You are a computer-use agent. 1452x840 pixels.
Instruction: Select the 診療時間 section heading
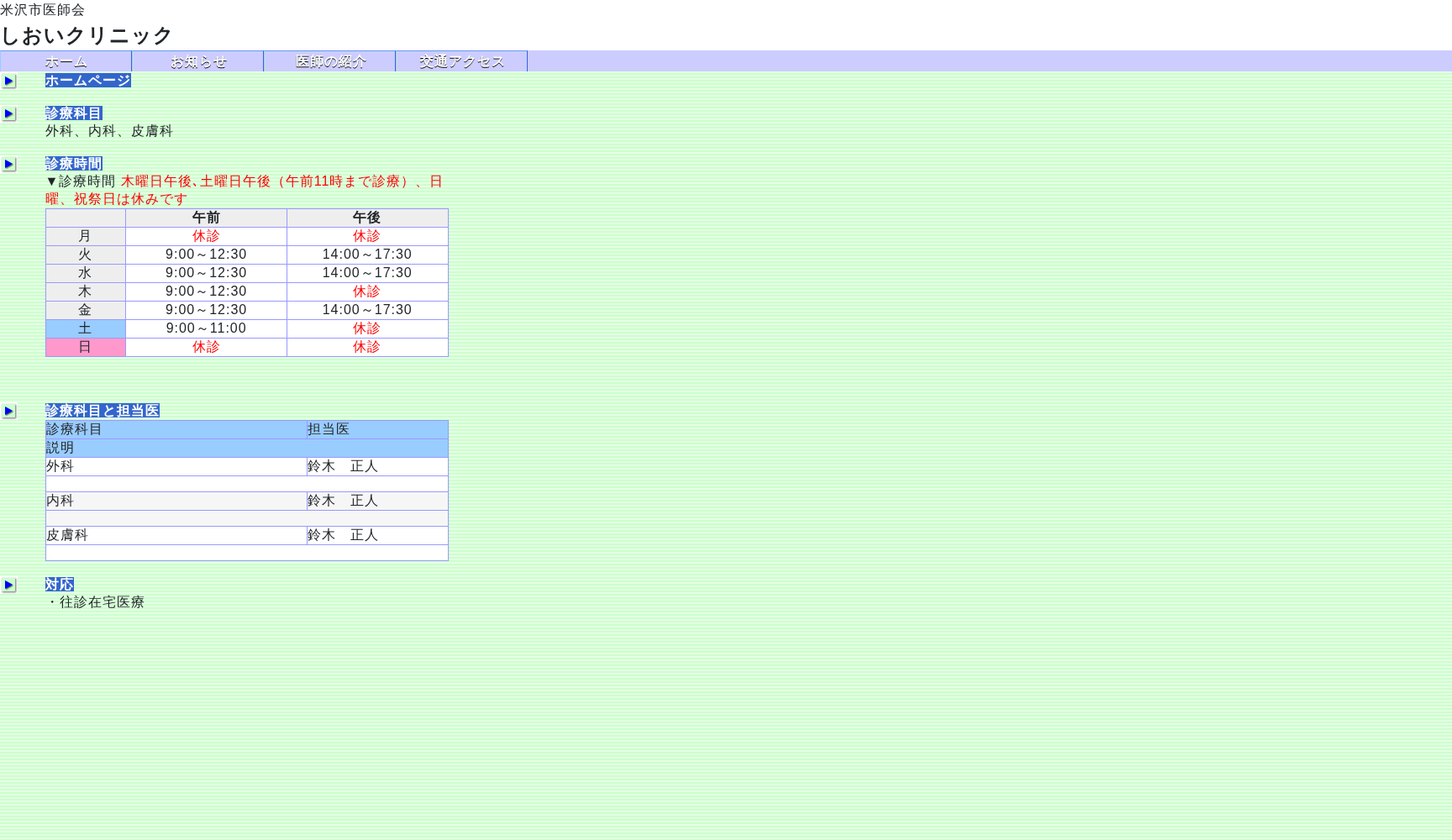coord(74,164)
